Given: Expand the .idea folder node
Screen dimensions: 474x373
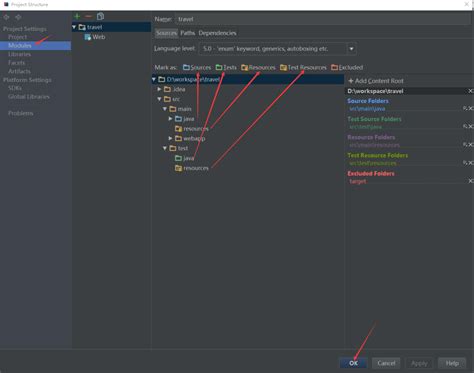Looking at the screenshot, I should [160, 89].
